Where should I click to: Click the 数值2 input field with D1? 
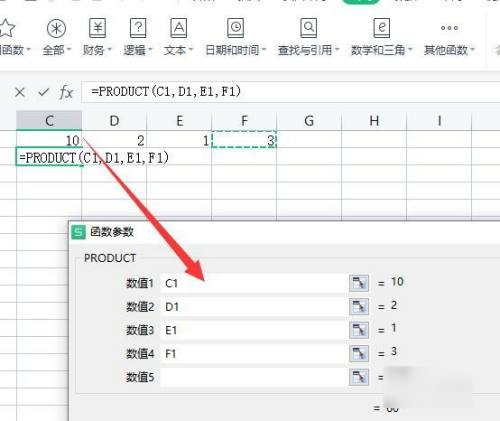point(254,307)
